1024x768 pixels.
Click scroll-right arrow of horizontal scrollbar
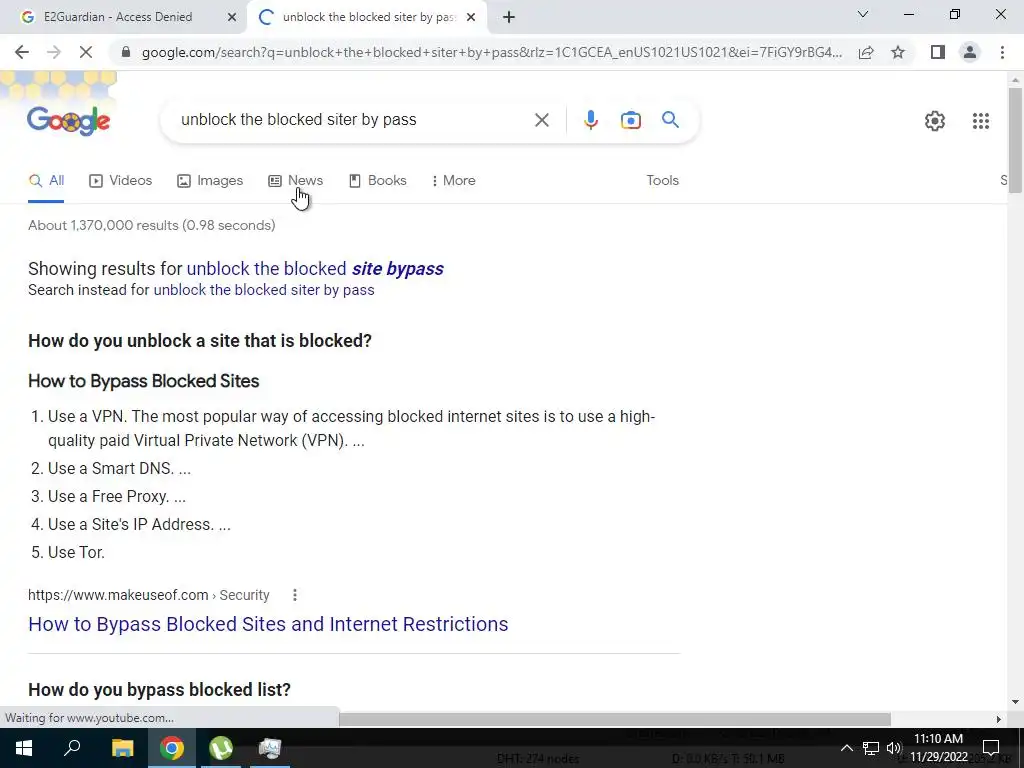pos(999,719)
